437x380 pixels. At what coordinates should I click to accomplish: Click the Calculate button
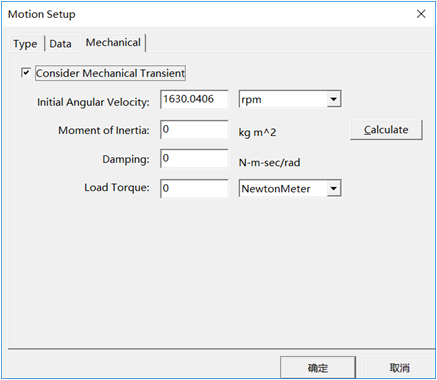[x=386, y=130]
